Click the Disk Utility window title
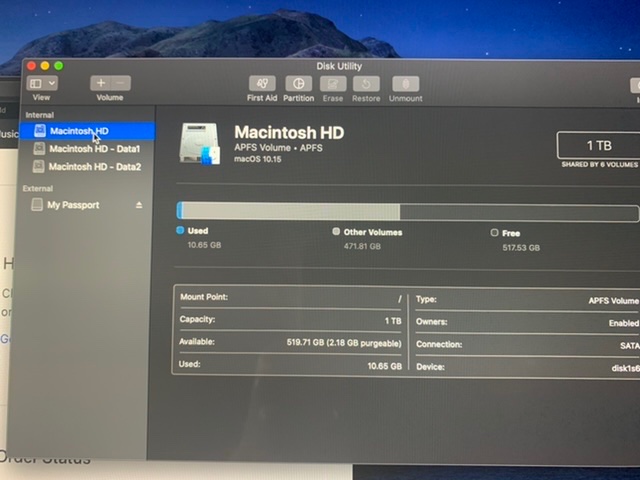640x480 pixels. pos(339,66)
